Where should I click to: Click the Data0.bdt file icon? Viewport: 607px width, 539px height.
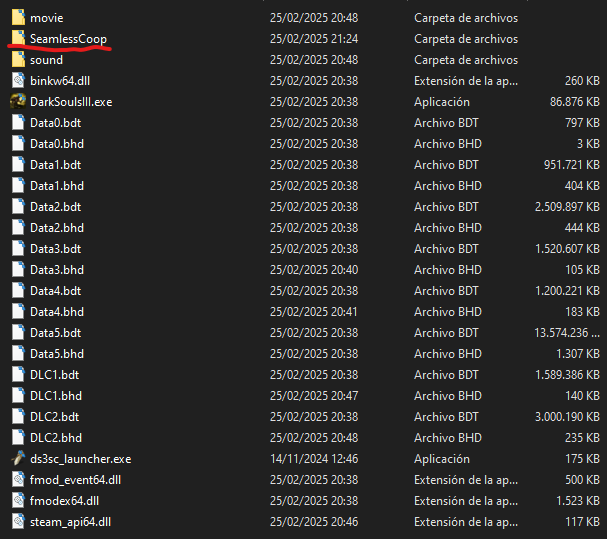tap(18, 123)
